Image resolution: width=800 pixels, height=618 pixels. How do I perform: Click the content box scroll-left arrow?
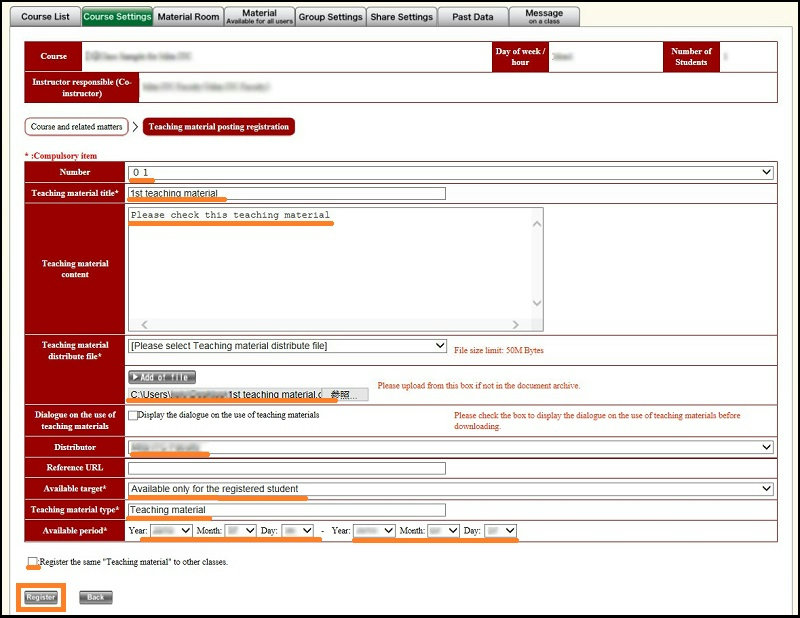point(142,324)
